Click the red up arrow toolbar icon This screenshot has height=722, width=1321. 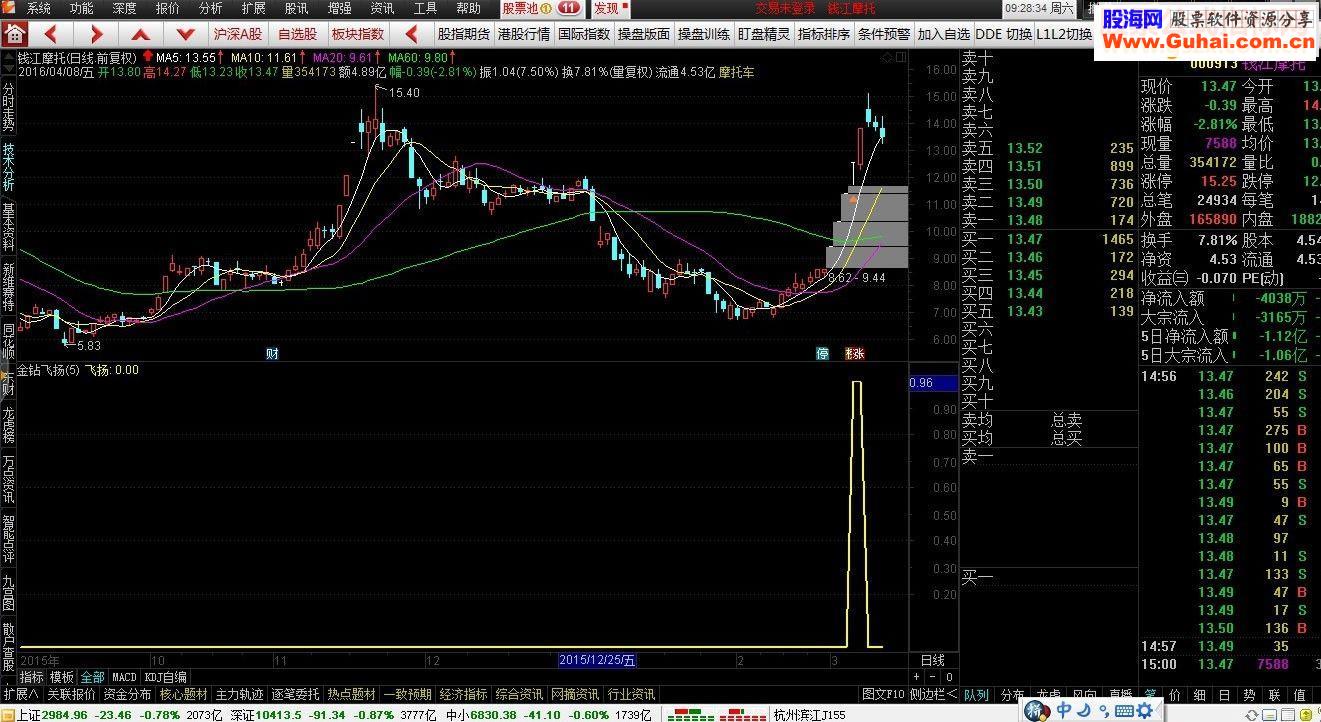tap(142, 33)
